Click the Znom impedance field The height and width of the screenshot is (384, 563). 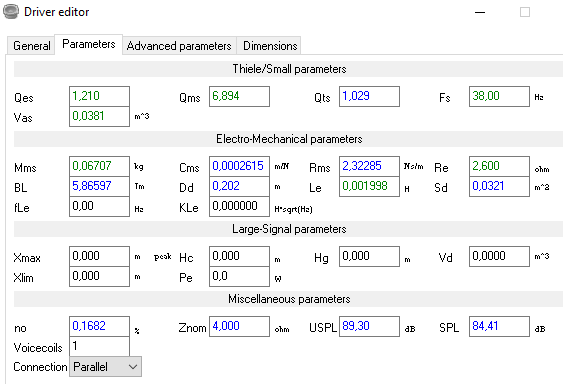(x=239, y=327)
